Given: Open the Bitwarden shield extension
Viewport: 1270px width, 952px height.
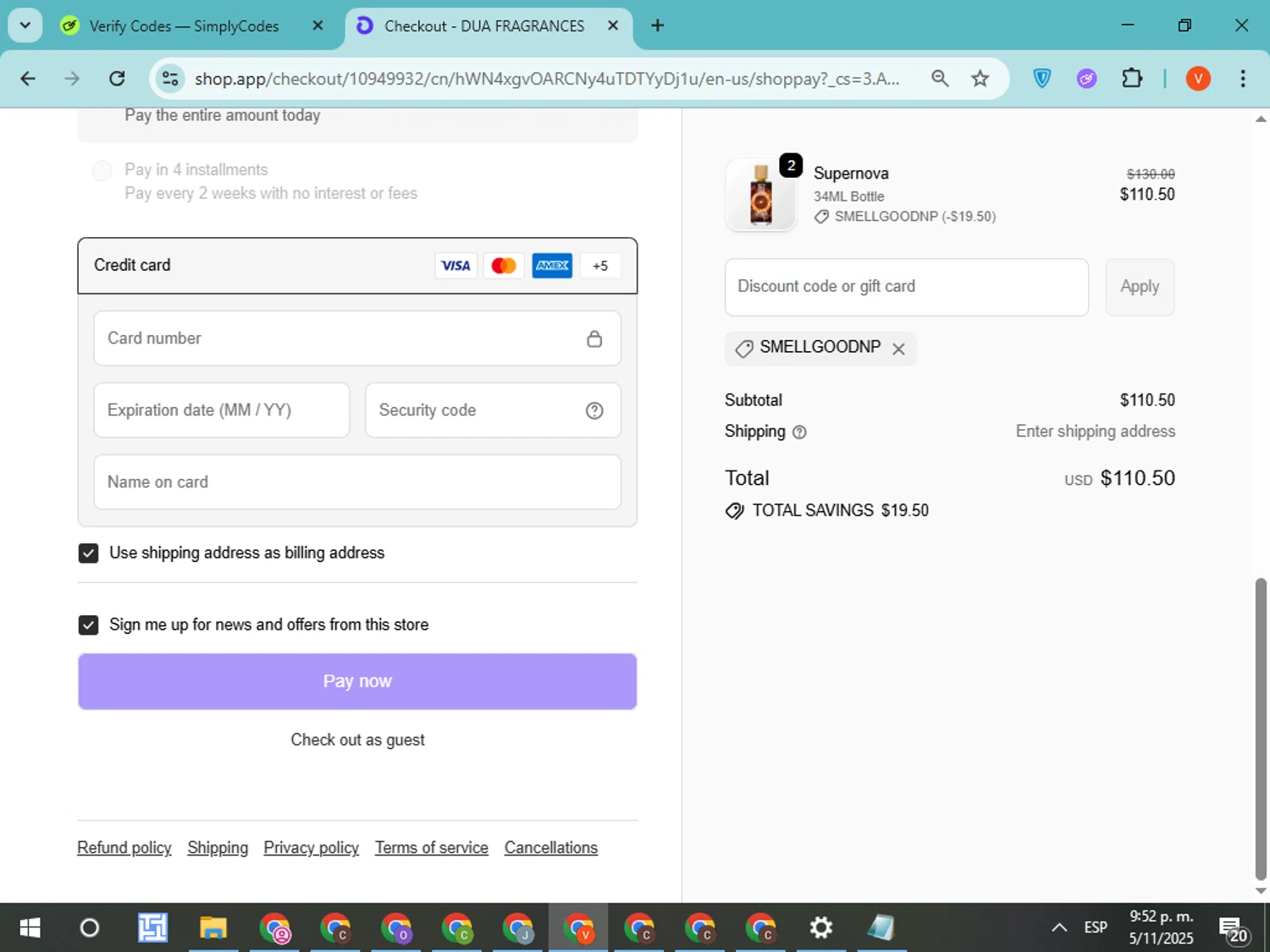Looking at the screenshot, I should (1042, 79).
